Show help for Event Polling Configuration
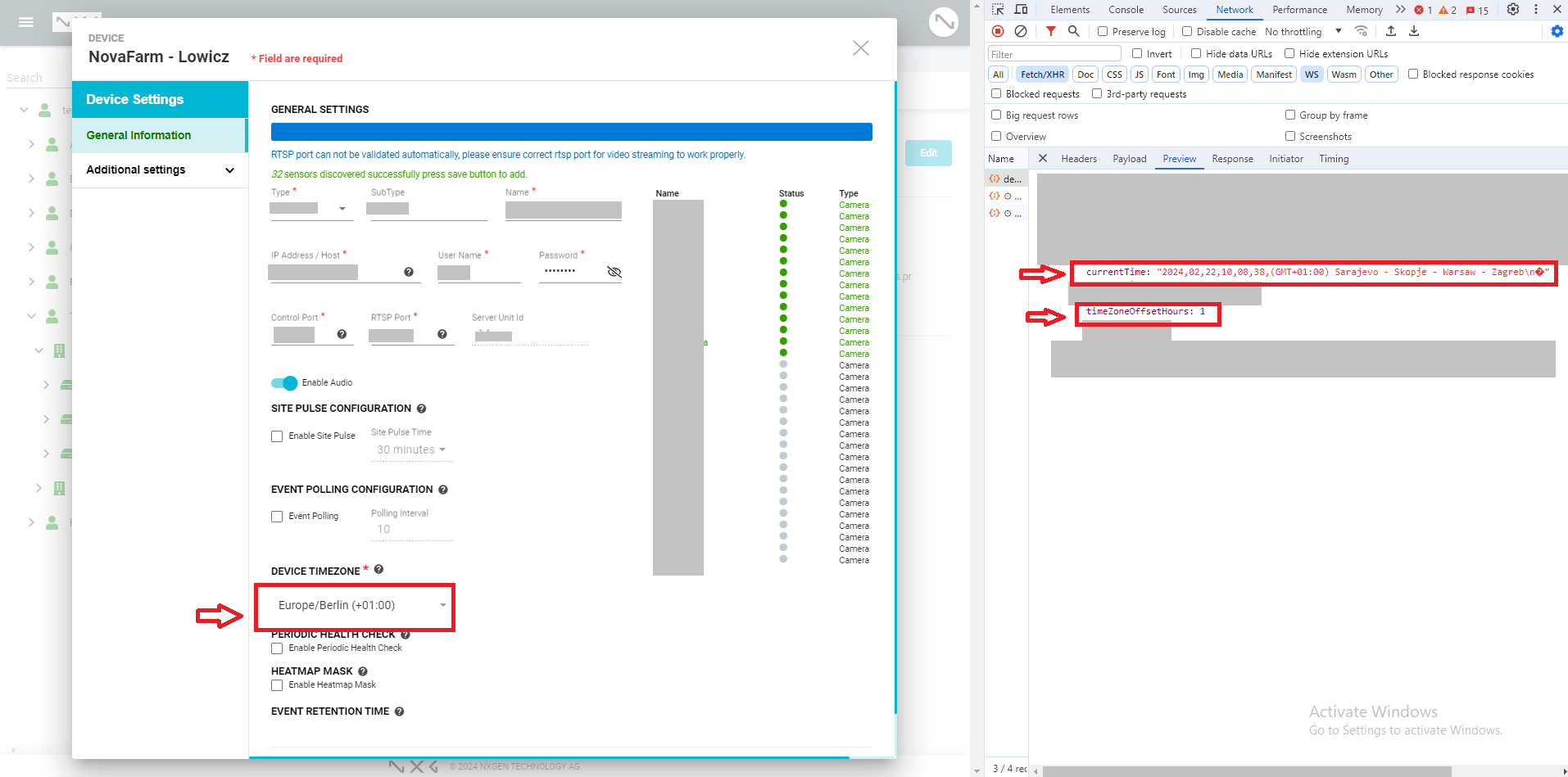This screenshot has width=1568, height=777. coord(443,490)
